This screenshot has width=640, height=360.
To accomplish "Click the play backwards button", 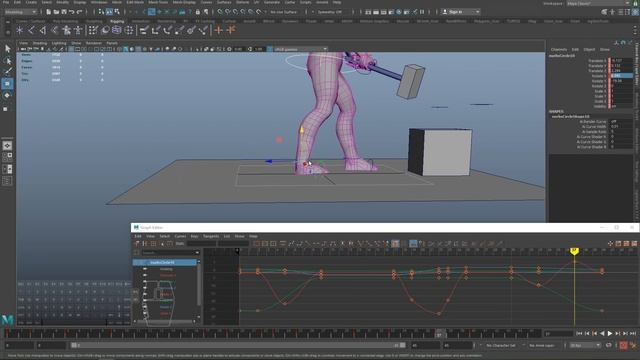I will pos(602,333).
